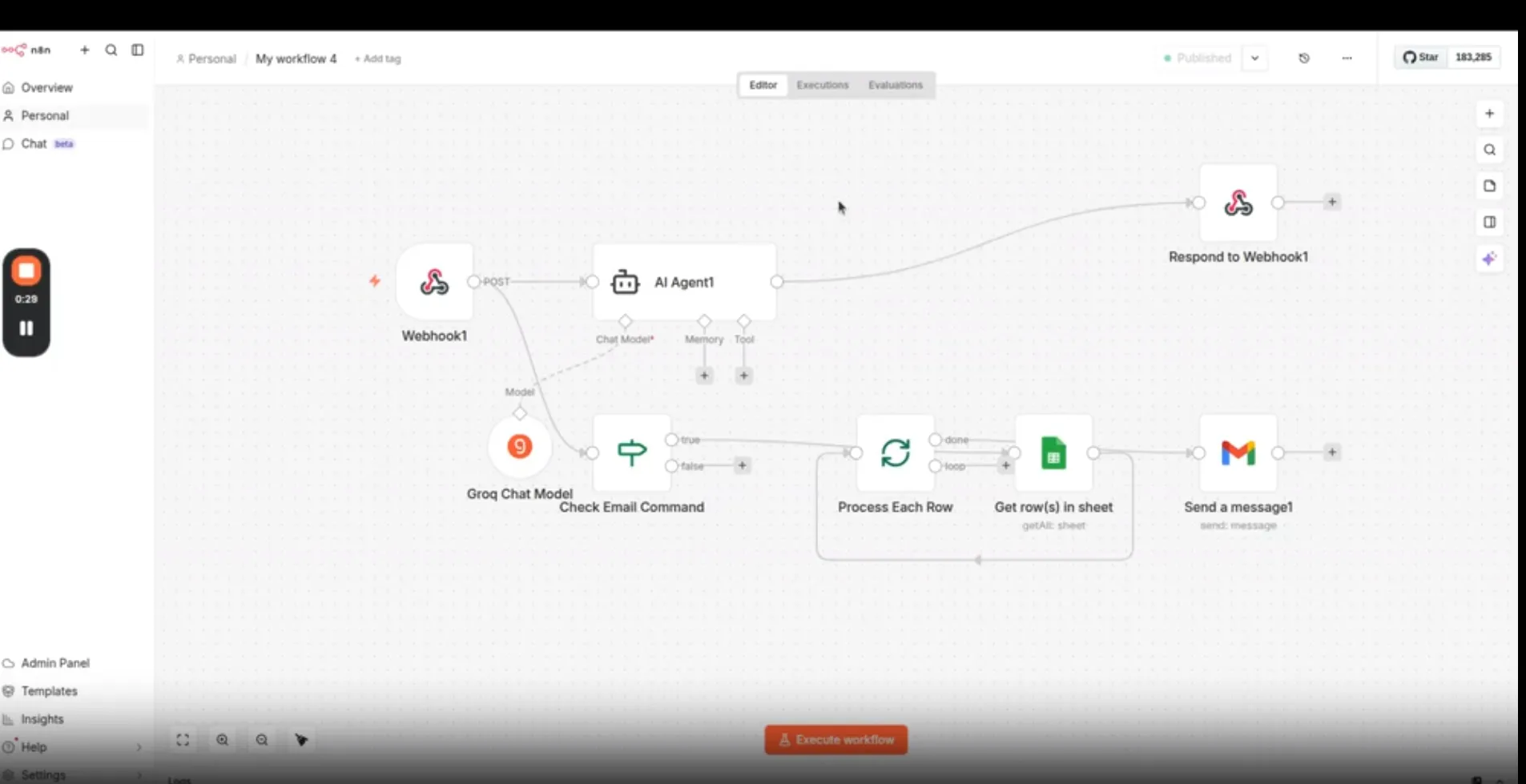1526x784 pixels.
Task: Click the 183,285 star count
Action: coord(1473,57)
